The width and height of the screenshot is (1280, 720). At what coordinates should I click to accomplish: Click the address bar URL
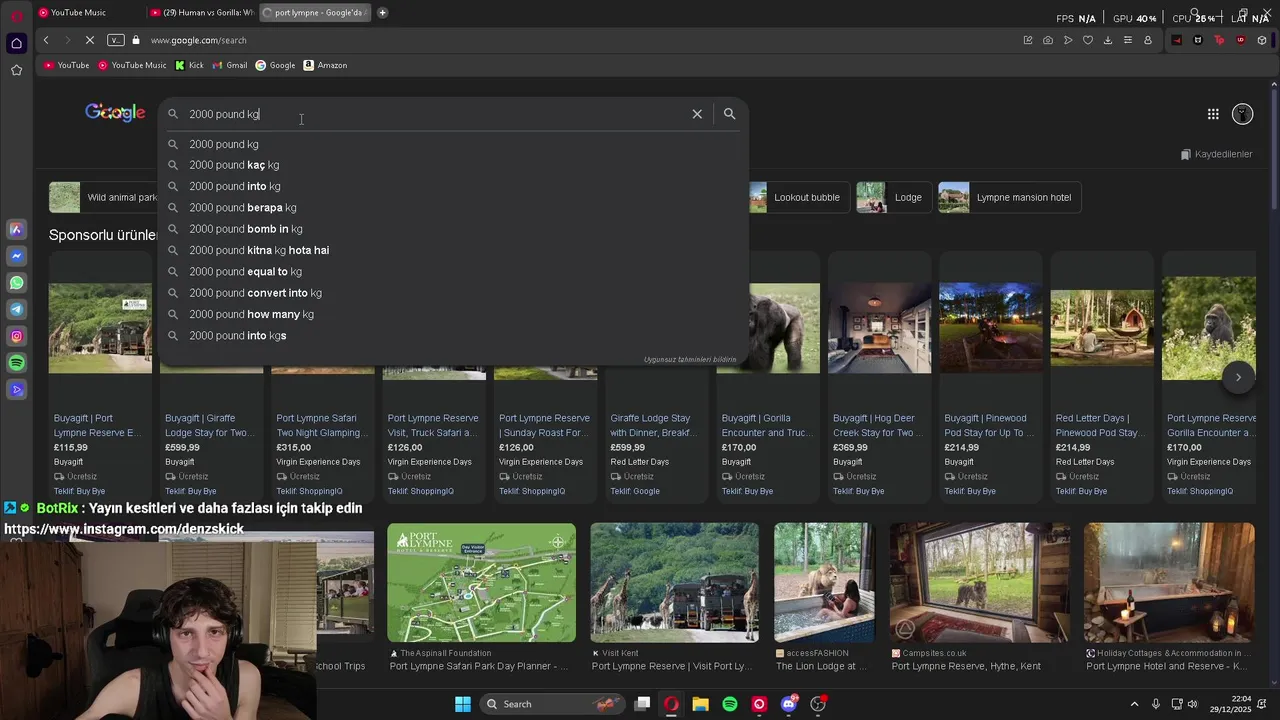click(x=198, y=40)
